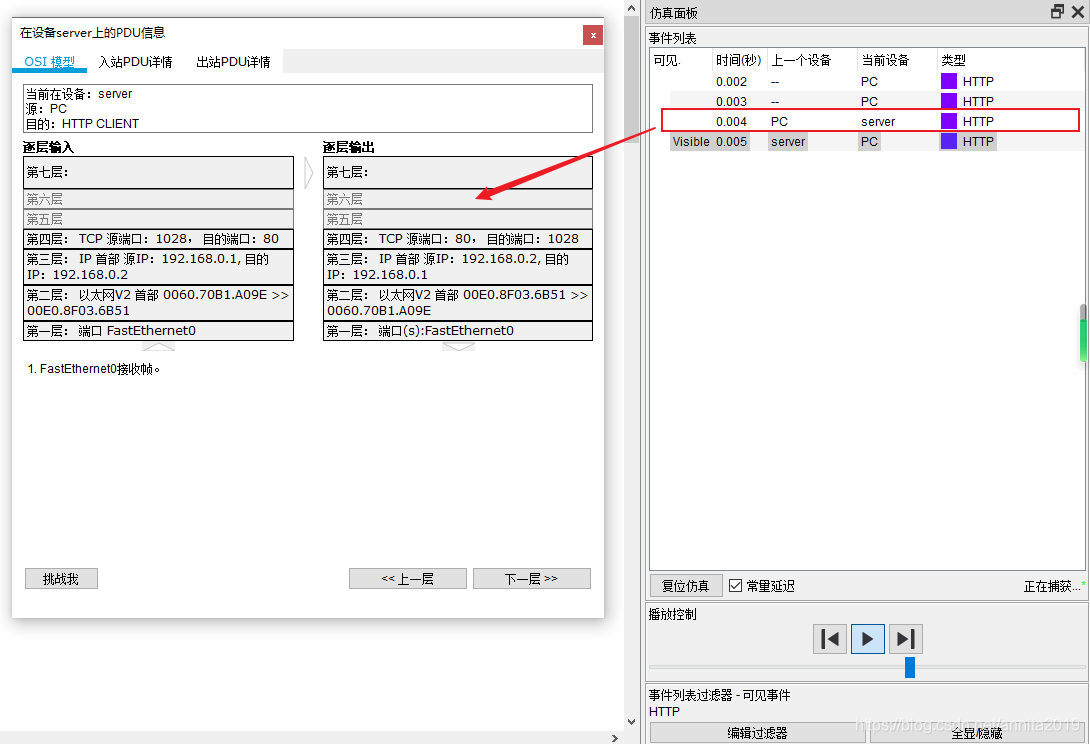Undock the 仿真面板 panel with float icon
The width and height of the screenshot is (1090, 744).
(x=1057, y=11)
